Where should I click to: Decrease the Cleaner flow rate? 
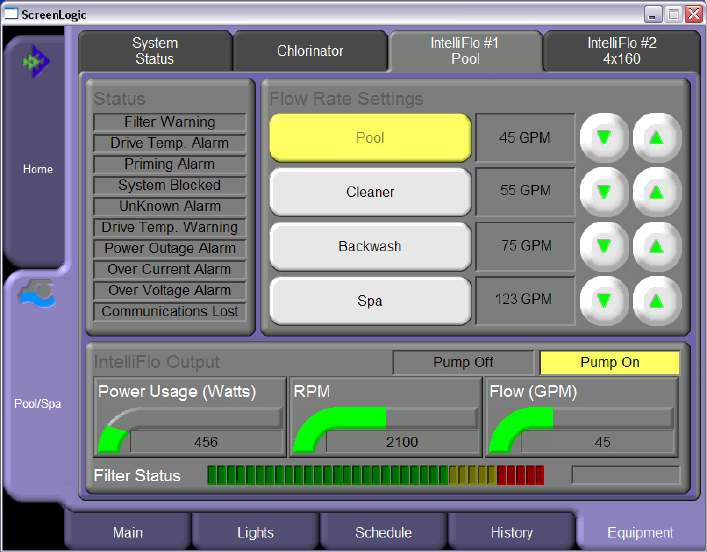[x=604, y=192]
